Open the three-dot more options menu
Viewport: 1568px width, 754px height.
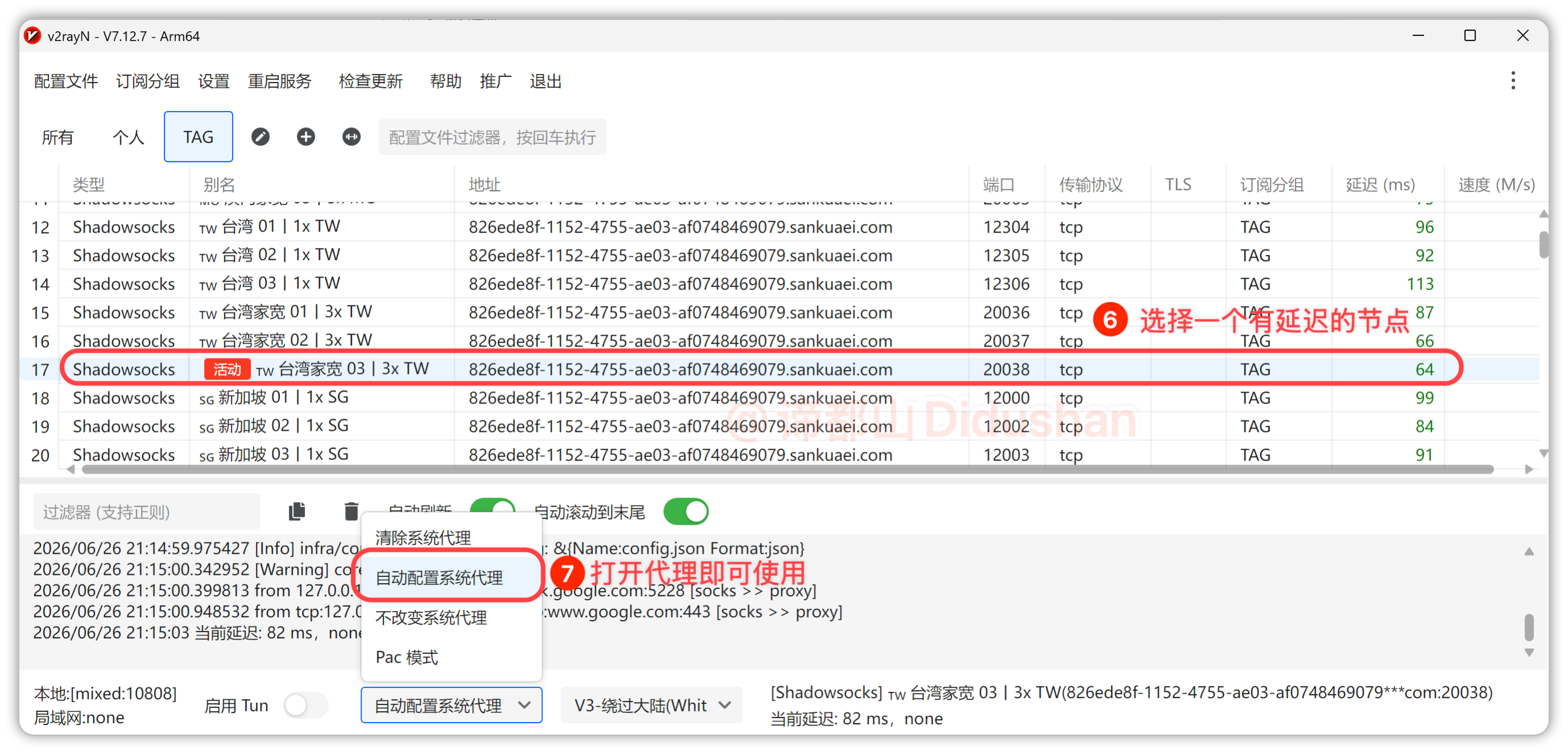point(1513,80)
